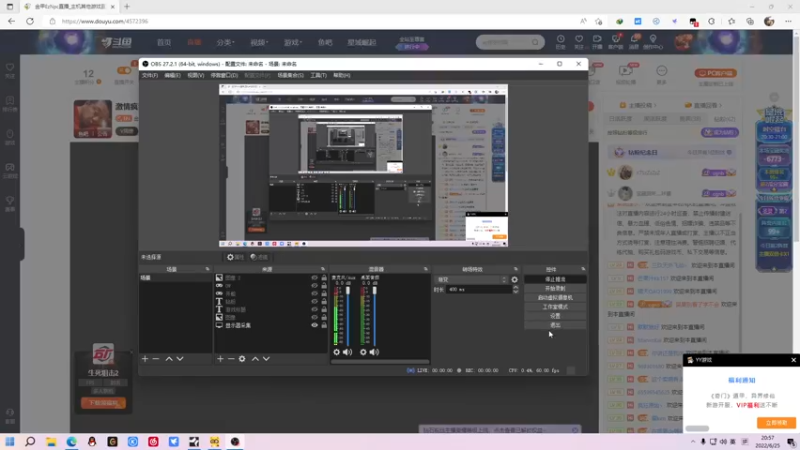Toggle lock on the first text source
Image resolution: width=800 pixels, height=450 pixels.
pyautogui.click(x=324, y=302)
